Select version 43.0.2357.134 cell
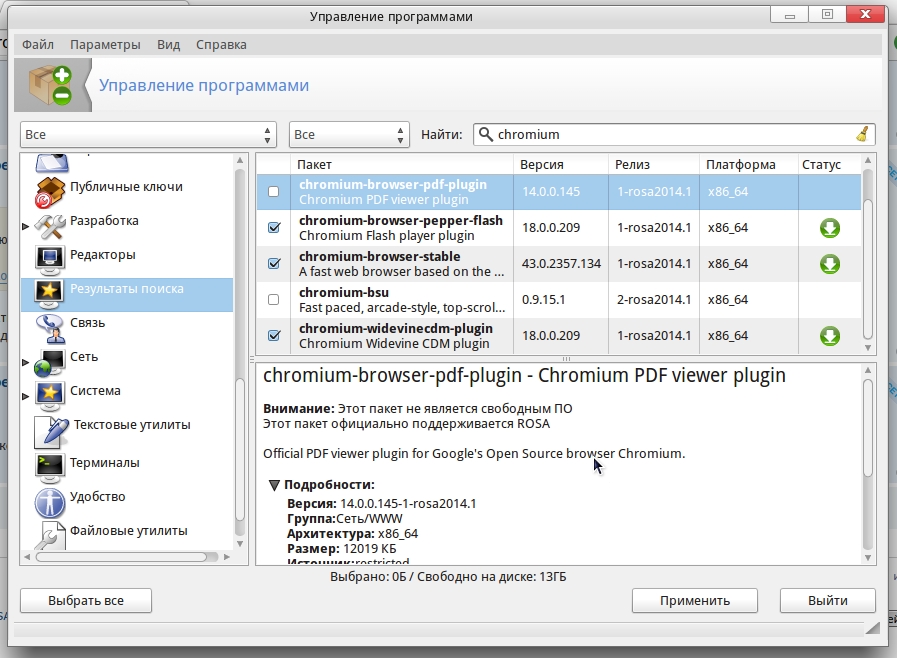 coord(561,264)
